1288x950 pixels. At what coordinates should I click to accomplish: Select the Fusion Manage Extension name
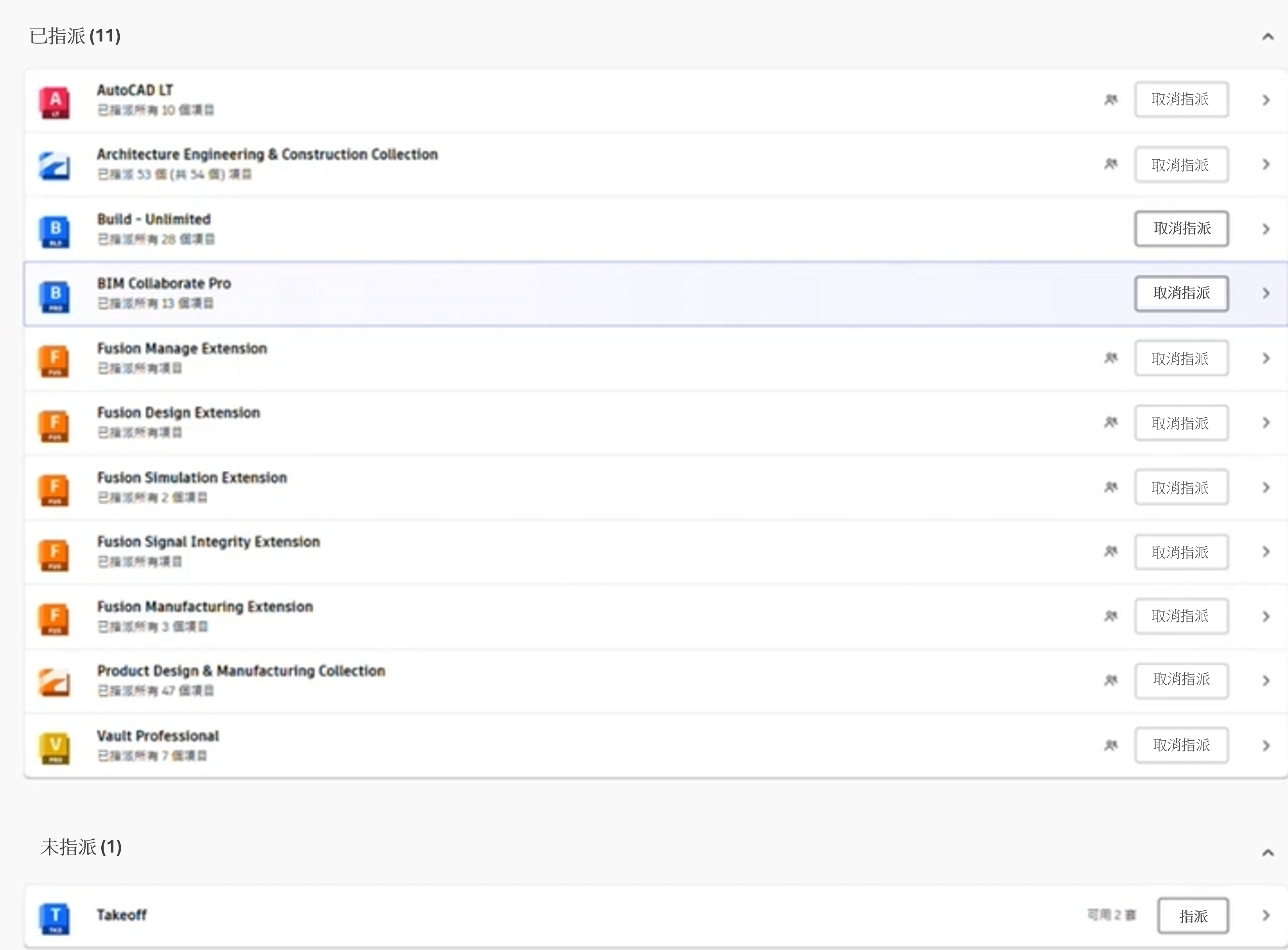tap(182, 349)
